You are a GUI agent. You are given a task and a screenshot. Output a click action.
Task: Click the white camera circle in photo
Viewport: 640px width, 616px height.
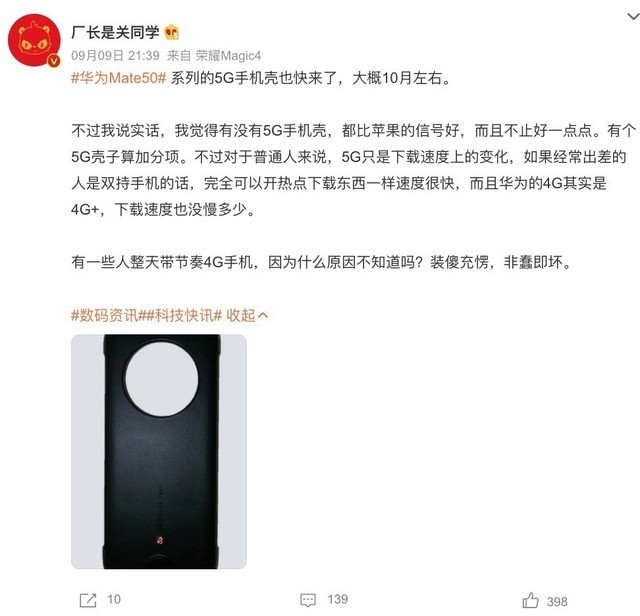162,379
